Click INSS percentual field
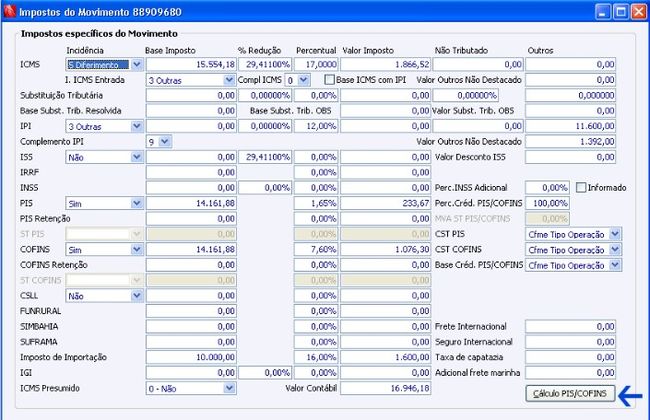 pos(316,188)
